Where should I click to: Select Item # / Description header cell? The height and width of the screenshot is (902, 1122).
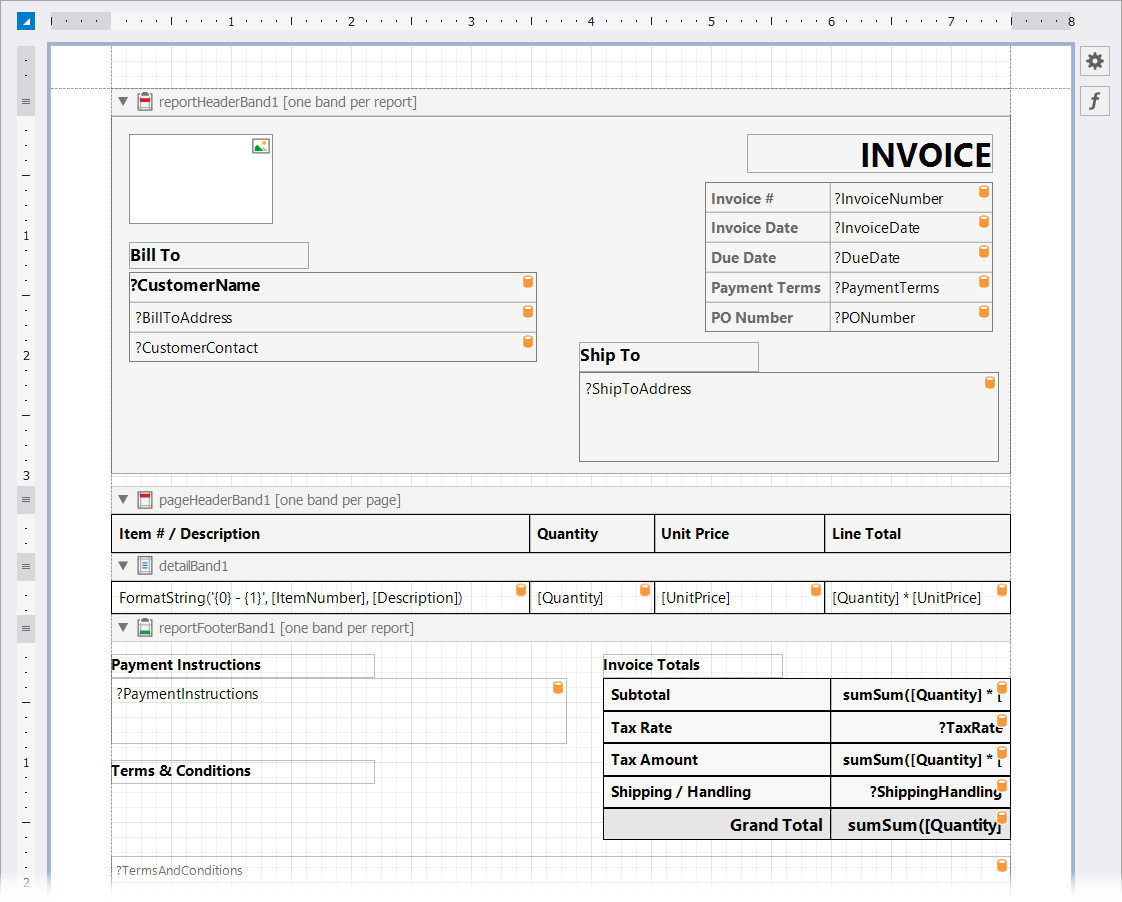[x=321, y=534]
